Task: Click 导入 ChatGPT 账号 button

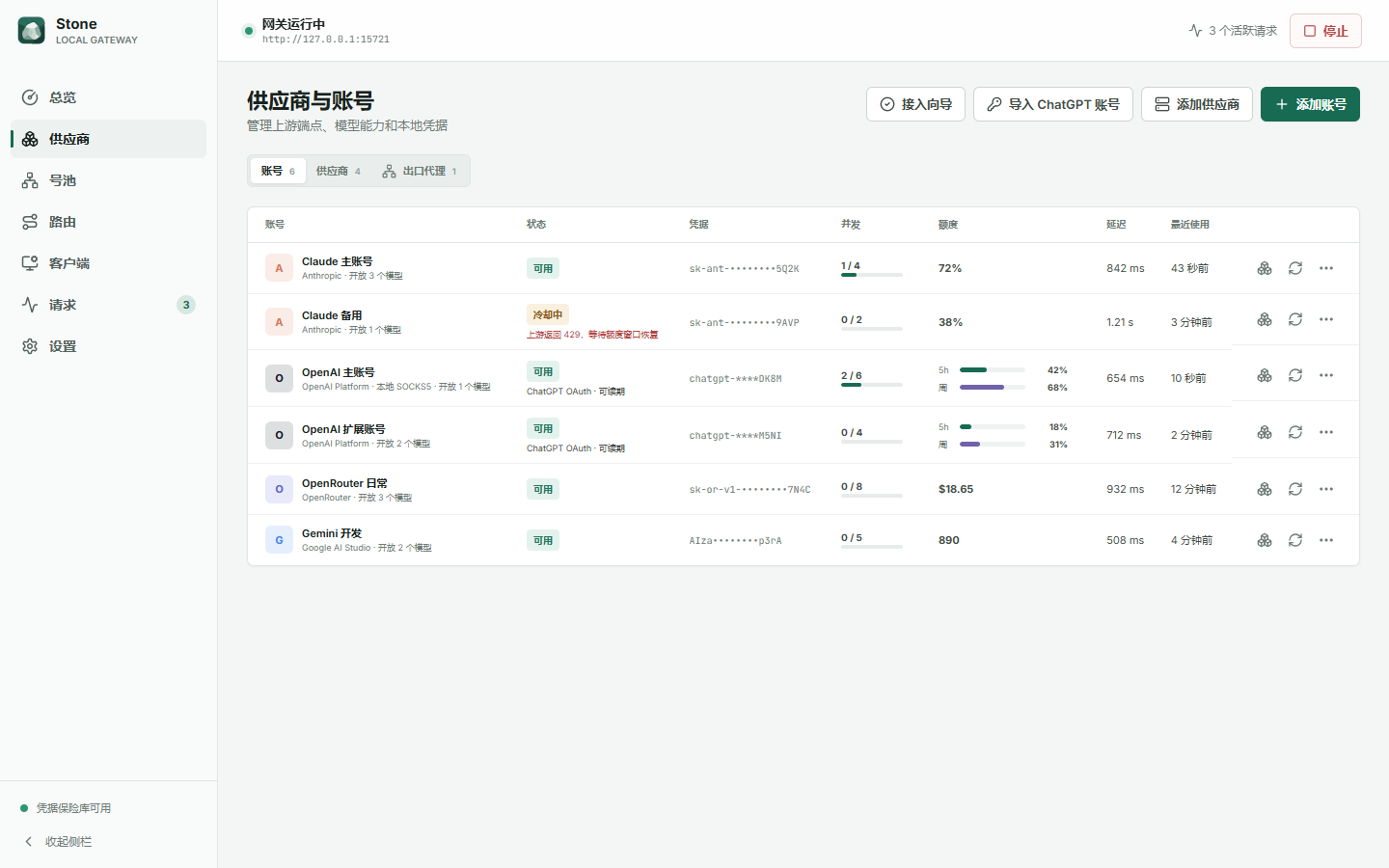Action: coord(1053,104)
